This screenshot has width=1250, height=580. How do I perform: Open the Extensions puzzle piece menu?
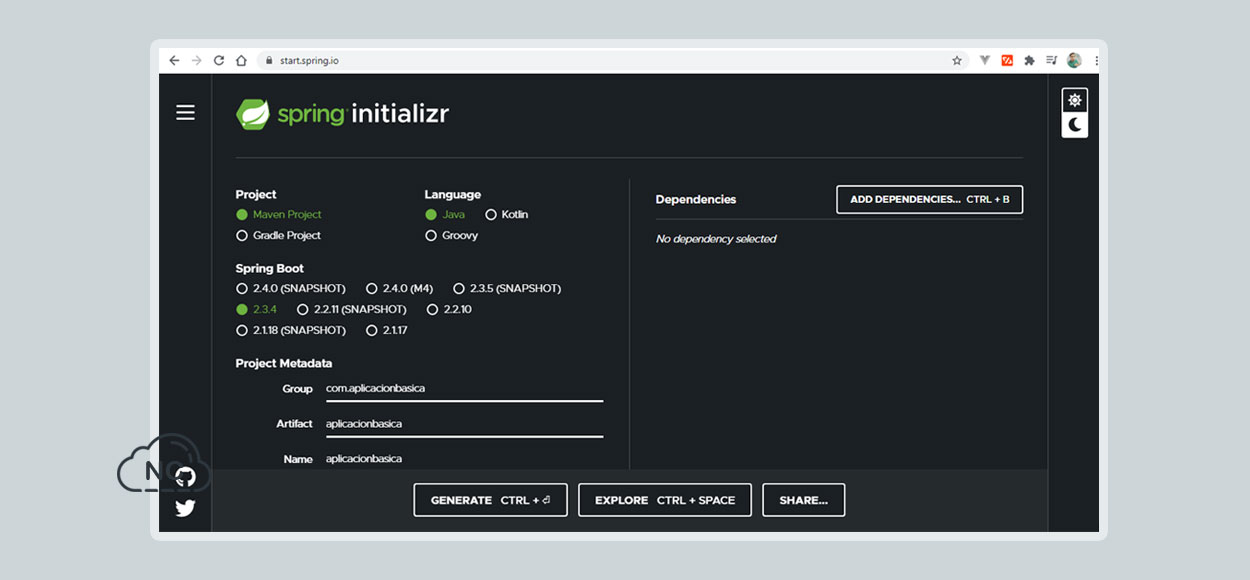1029,60
